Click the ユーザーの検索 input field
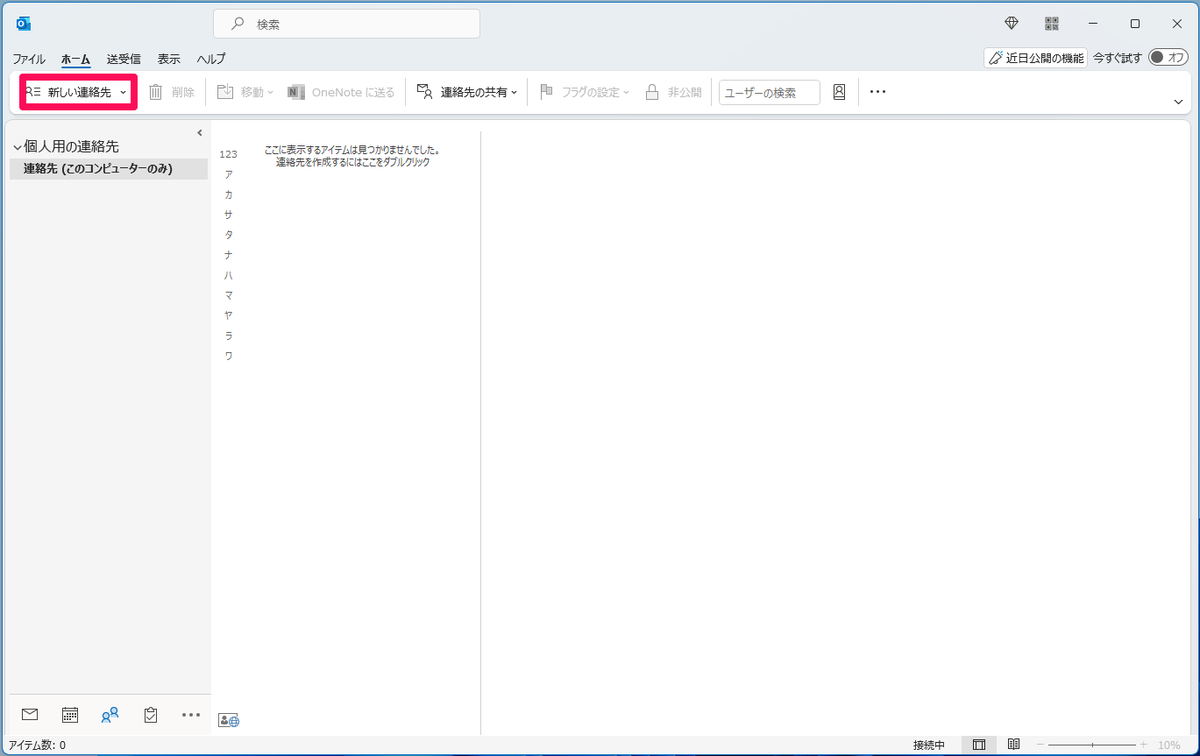Screen dimensions: 1200x756 [x=769, y=92]
